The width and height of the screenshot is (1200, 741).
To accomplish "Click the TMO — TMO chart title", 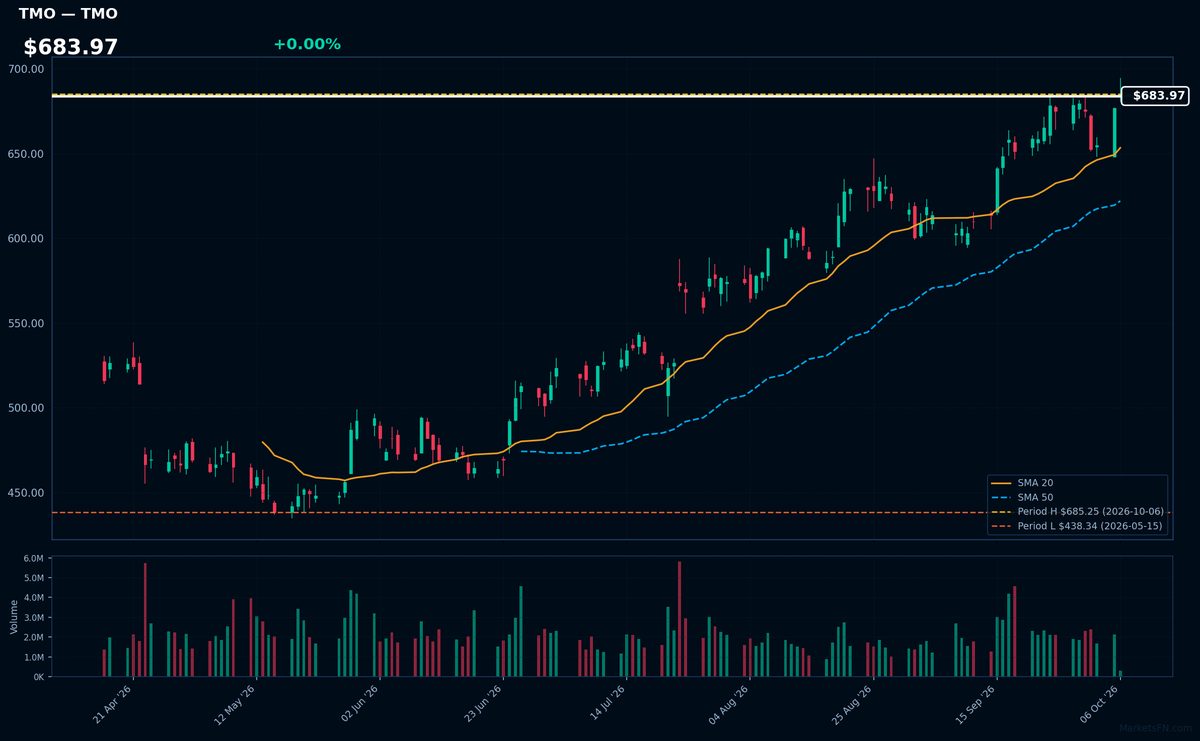I will pos(67,14).
